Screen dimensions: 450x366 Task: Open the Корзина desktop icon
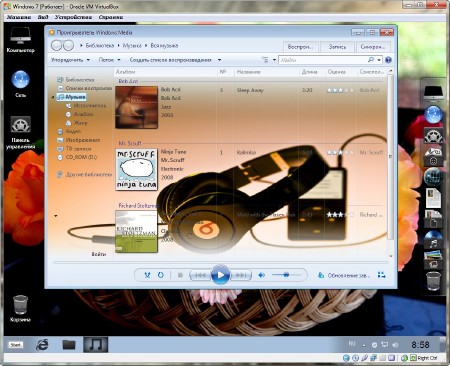click(x=20, y=309)
